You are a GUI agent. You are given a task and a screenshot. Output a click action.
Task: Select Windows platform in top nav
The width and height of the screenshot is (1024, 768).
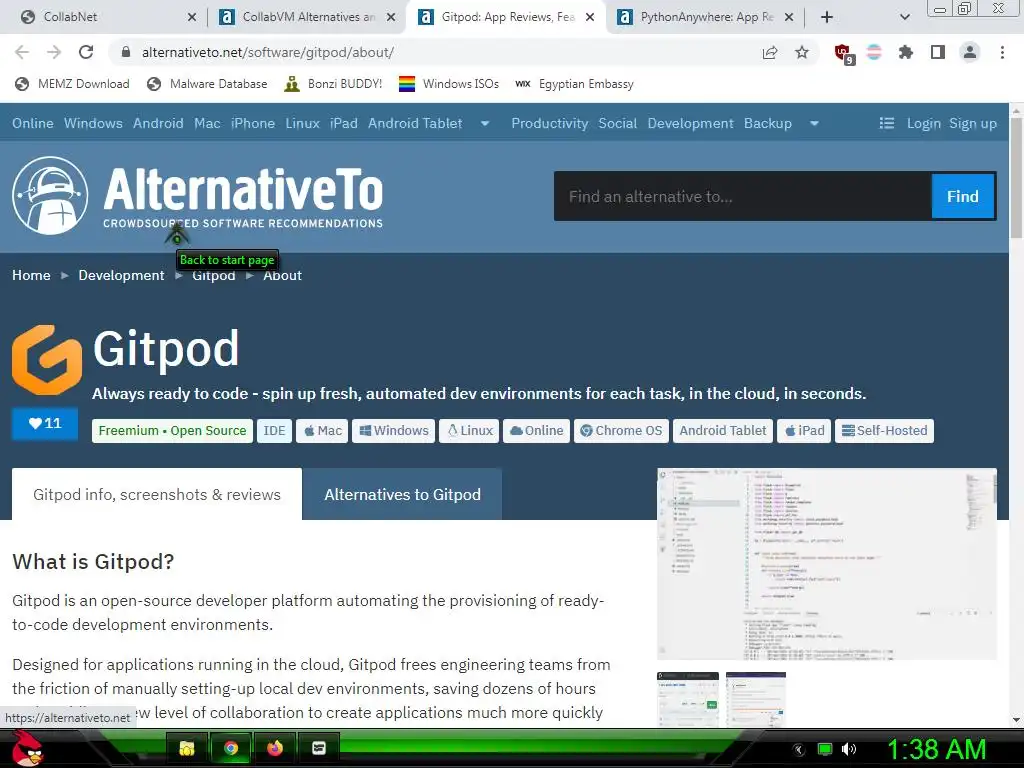(x=93, y=123)
